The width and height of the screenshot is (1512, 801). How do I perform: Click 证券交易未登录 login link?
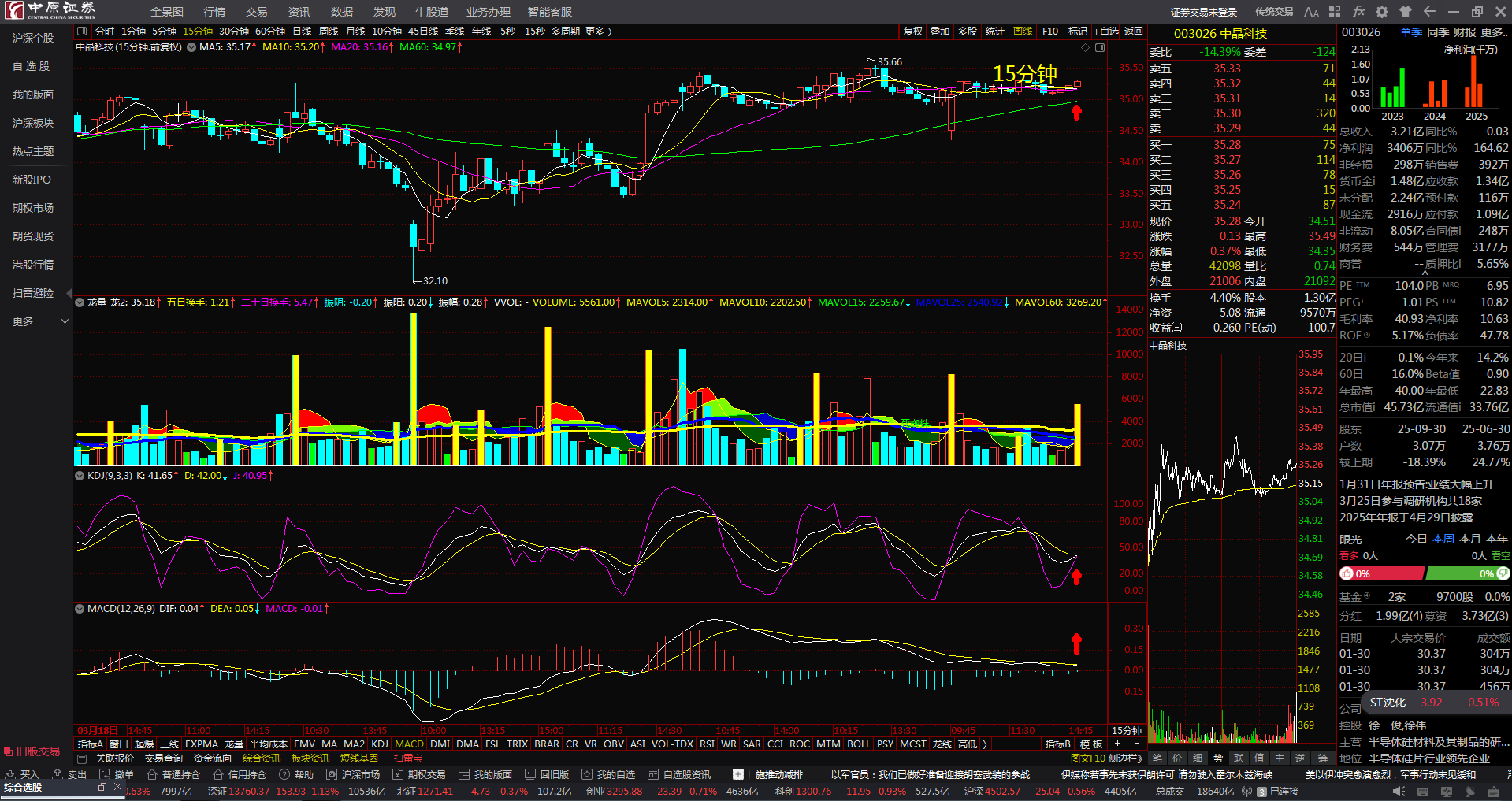click(x=1204, y=12)
